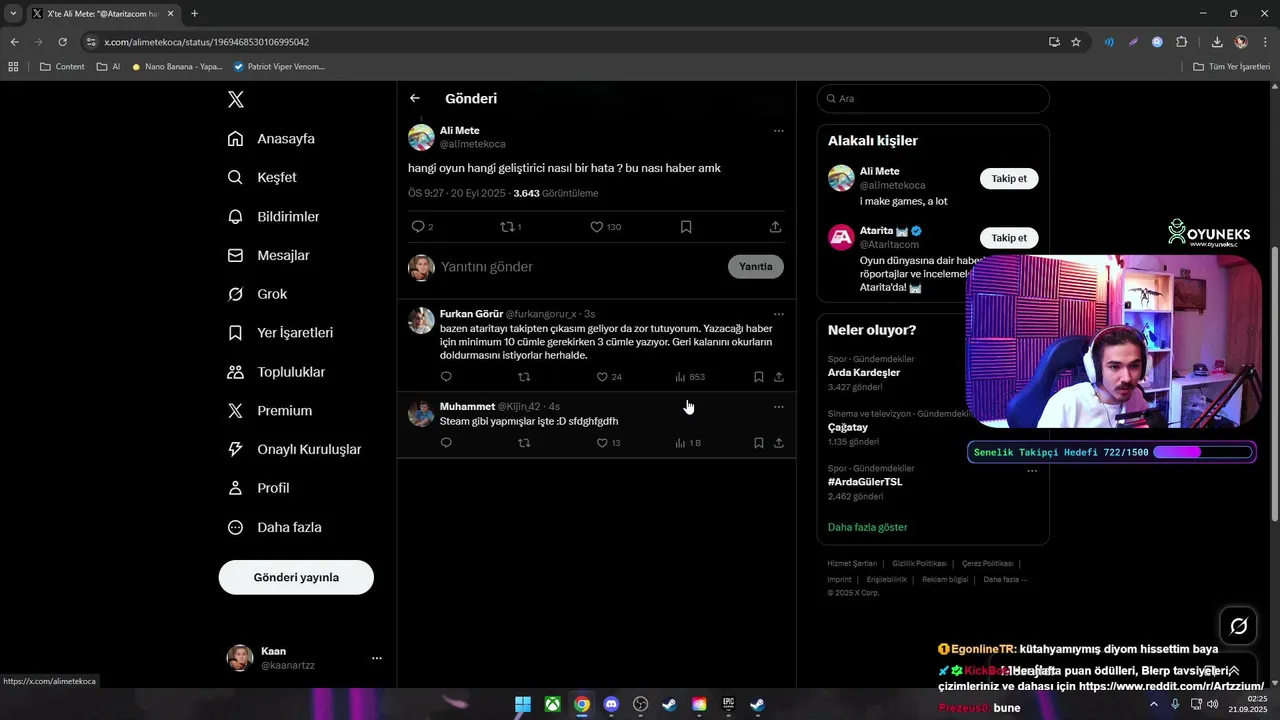Image resolution: width=1280 pixels, height=720 pixels.
Task: Open Yer İşaretleri in the sidebar
Action: click(x=280, y=333)
